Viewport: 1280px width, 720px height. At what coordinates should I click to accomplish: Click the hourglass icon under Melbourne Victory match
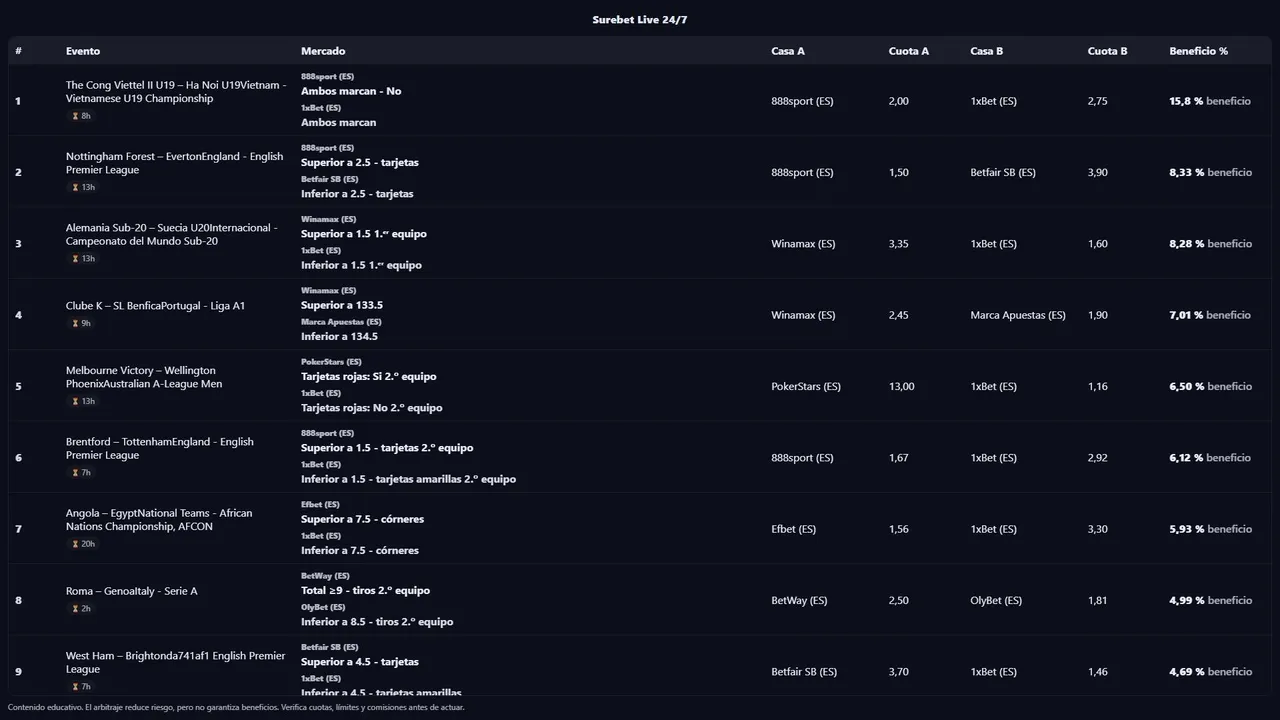pos(75,401)
